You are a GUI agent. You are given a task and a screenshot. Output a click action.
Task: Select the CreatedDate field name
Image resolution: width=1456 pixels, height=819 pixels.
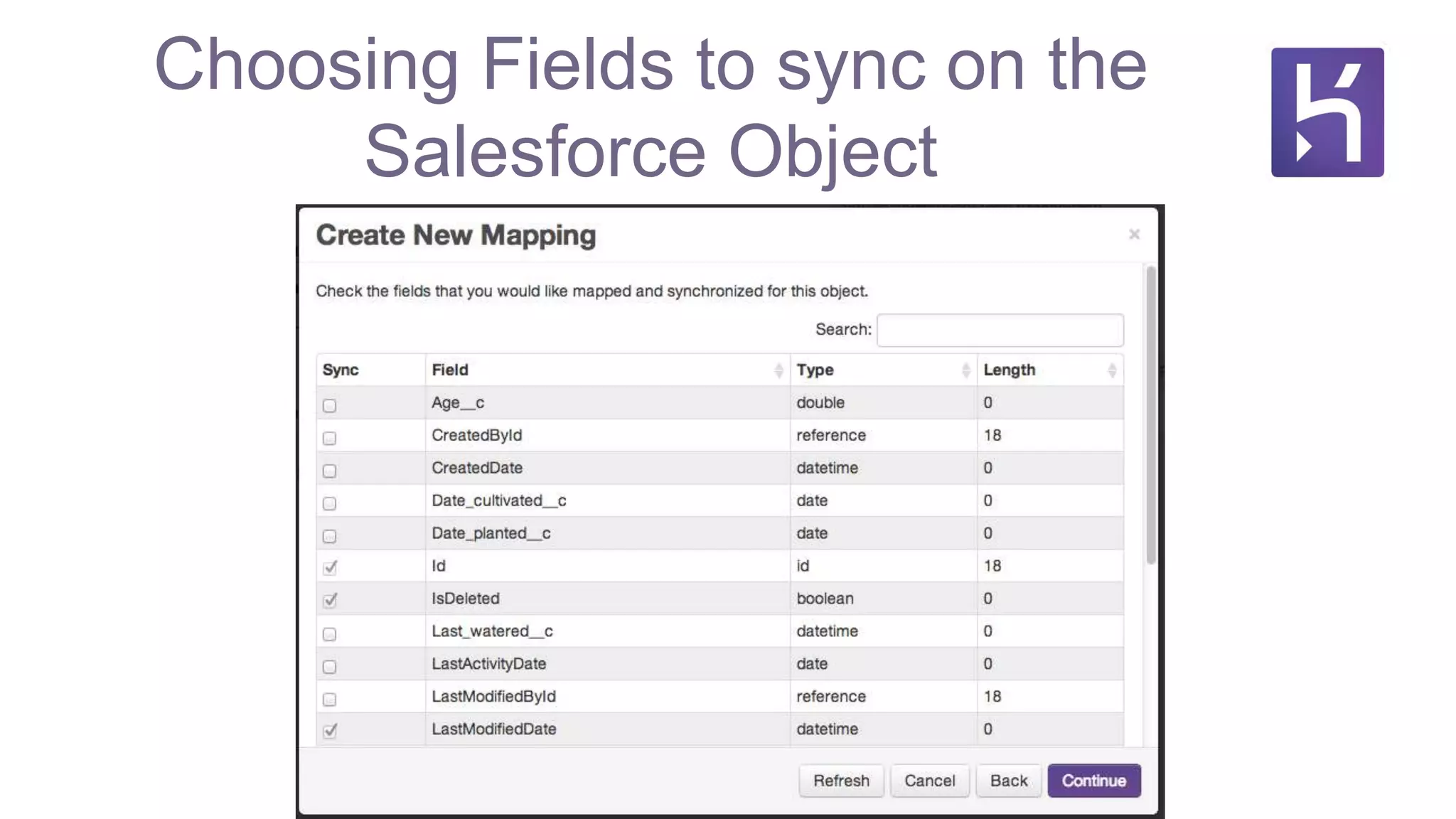click(x=477, y=468)
